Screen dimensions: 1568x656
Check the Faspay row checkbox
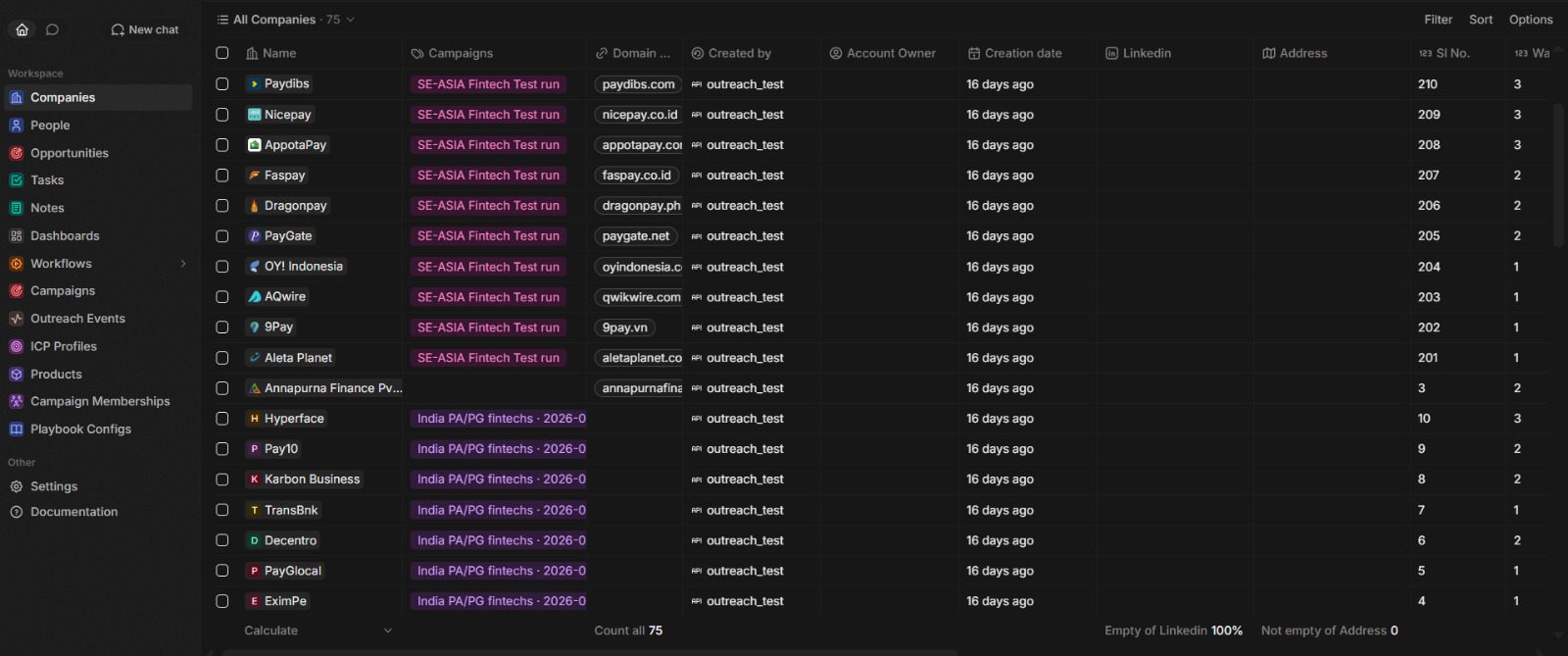(222, 176)
